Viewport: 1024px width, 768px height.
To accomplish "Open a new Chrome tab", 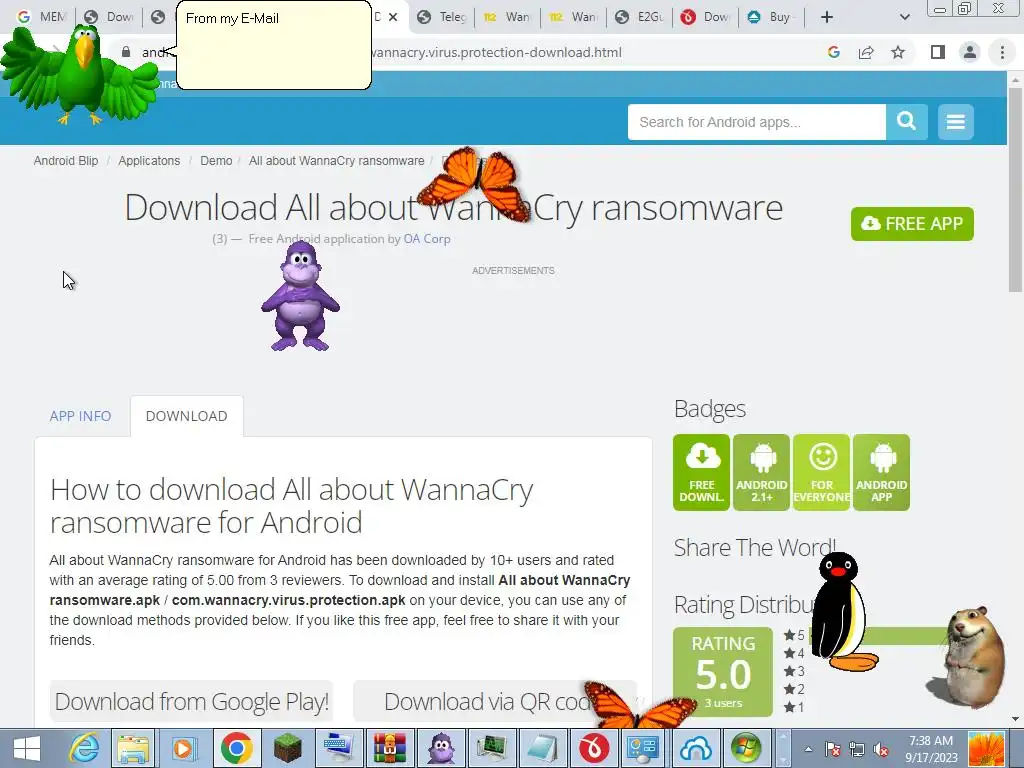I will click(827, 17).
